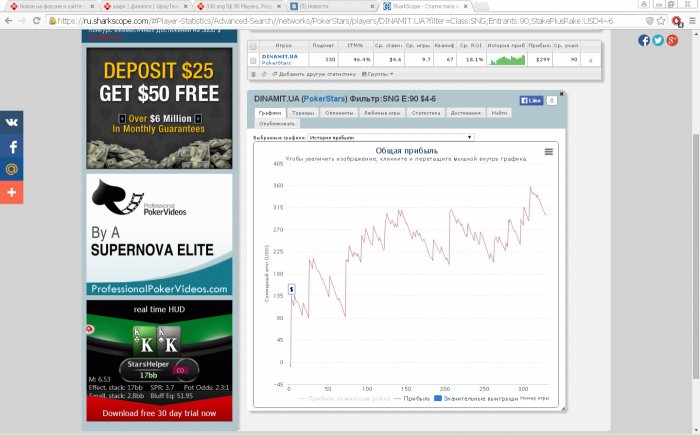Click the Deposit $25 advertisement banner
This screenshot has width=700, height=437.
159,108
